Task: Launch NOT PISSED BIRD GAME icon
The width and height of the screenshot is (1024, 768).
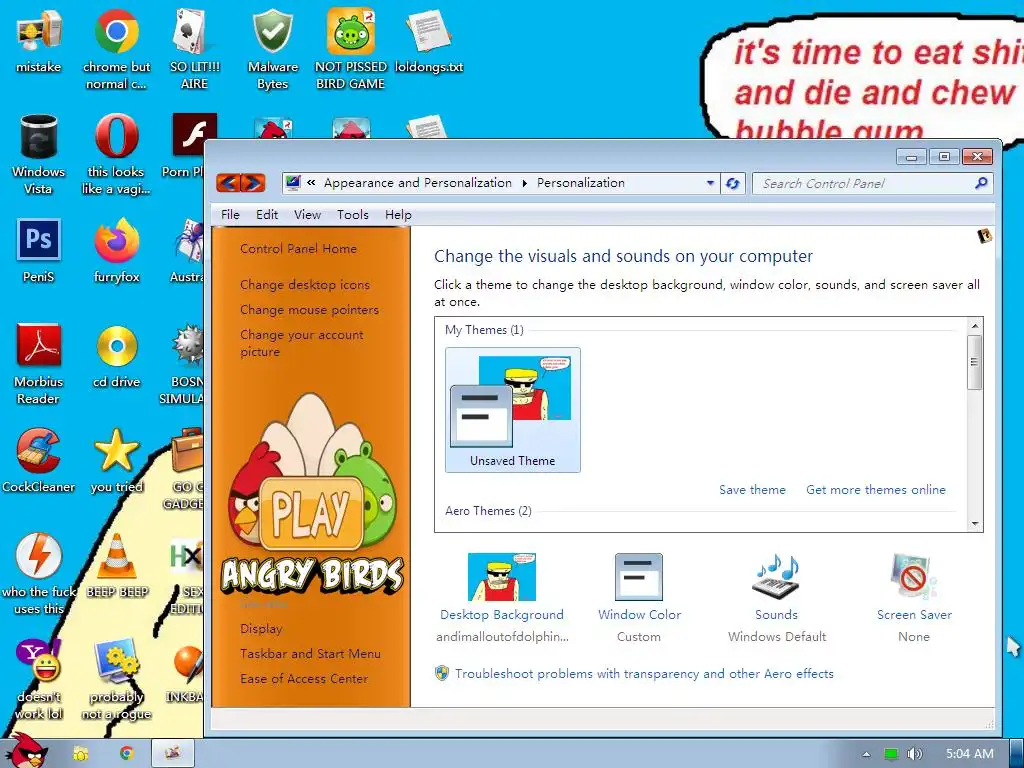Action: (351, 50)
